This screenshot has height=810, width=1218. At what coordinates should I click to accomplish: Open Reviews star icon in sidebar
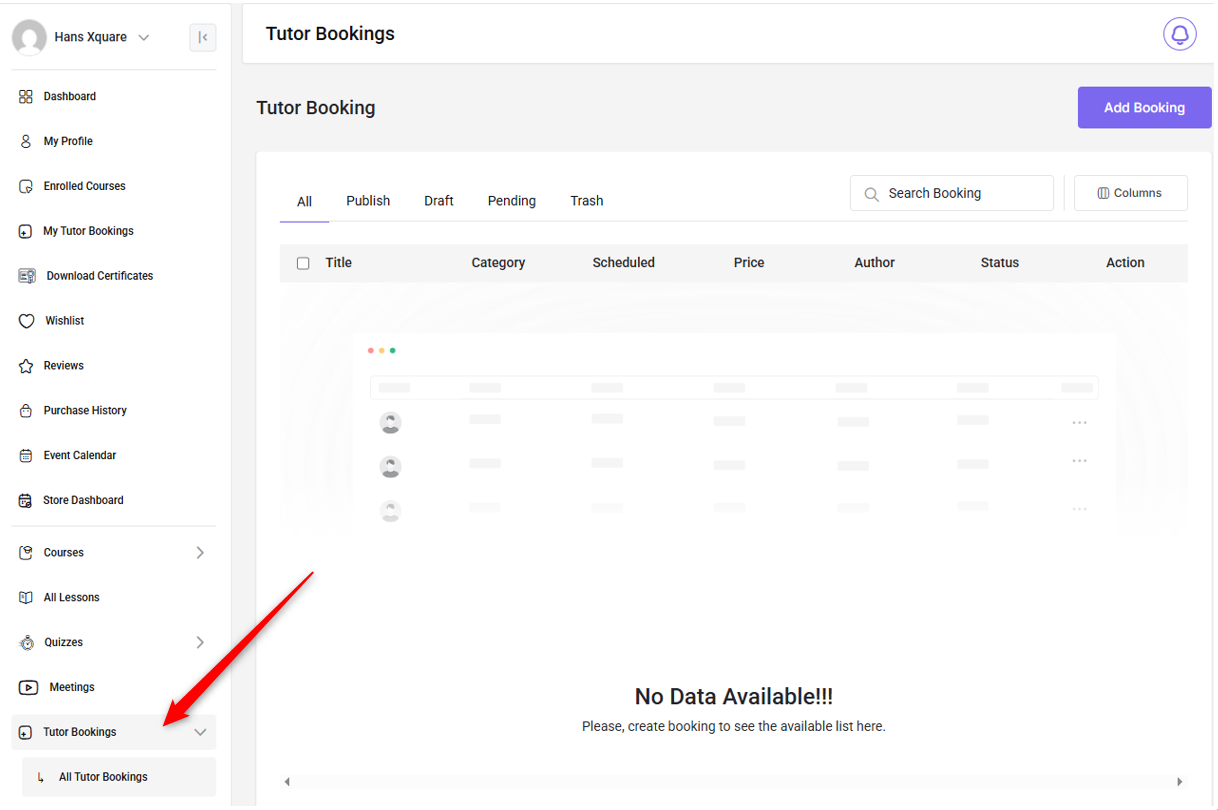pos(26,366)
